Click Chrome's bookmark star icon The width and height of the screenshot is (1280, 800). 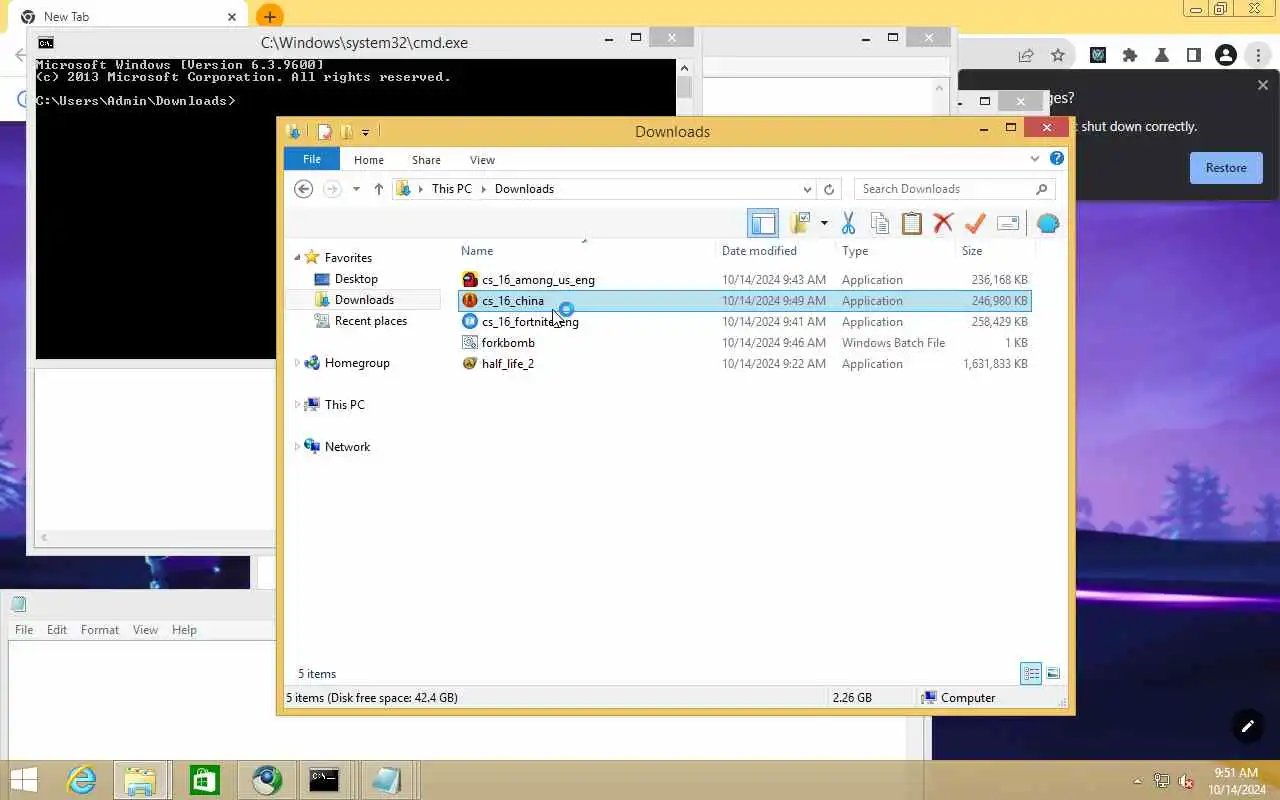pos(1058,56)
